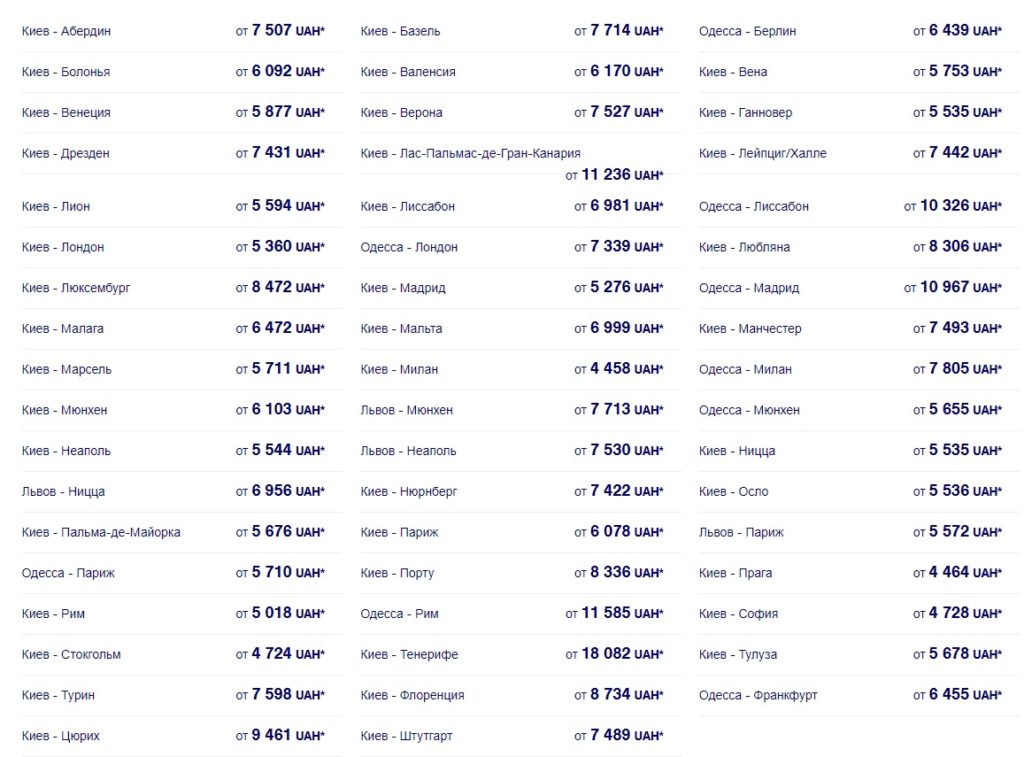The height and width of the screenshot is (757, 1024).
Task: Open the Киев - Манчестер route
Action: click(750, 329)
